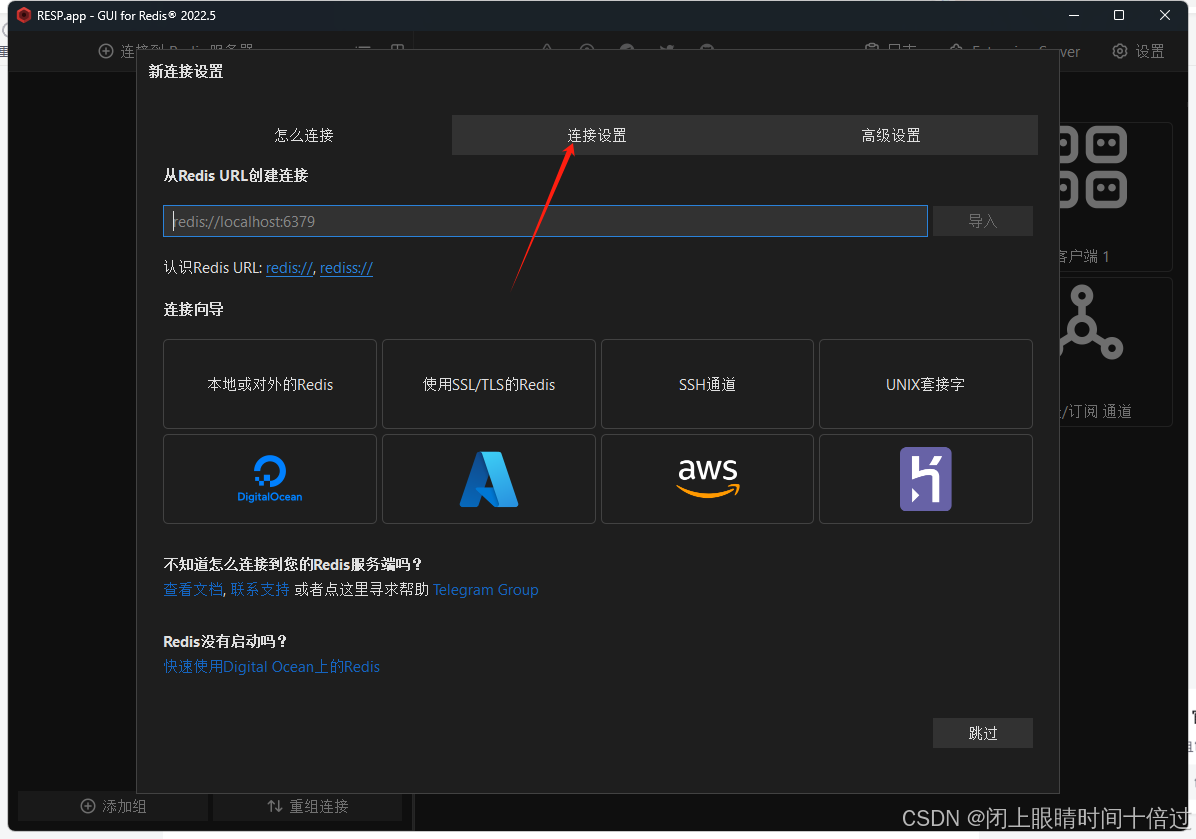
Task: Select the UNIX套接字 wizard option
Action: click(x=925, y=384)
